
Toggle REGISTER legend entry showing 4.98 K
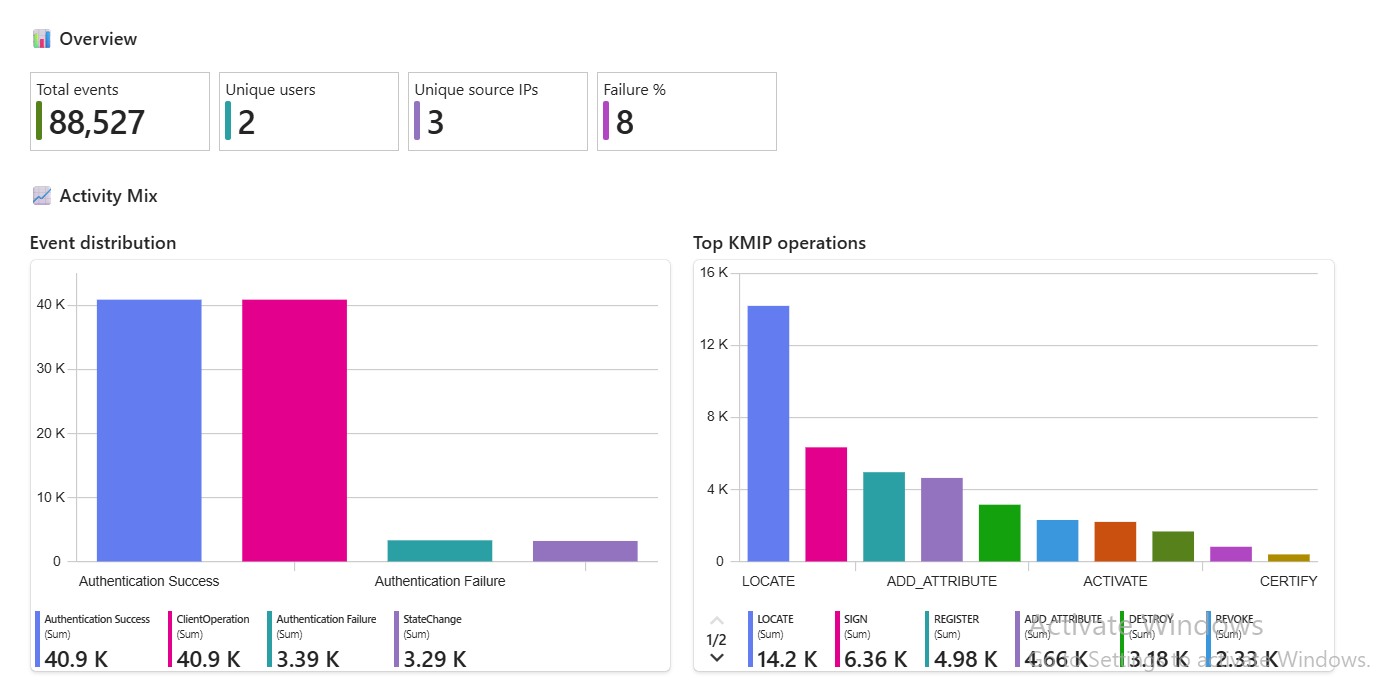click(x=962, y=640)
